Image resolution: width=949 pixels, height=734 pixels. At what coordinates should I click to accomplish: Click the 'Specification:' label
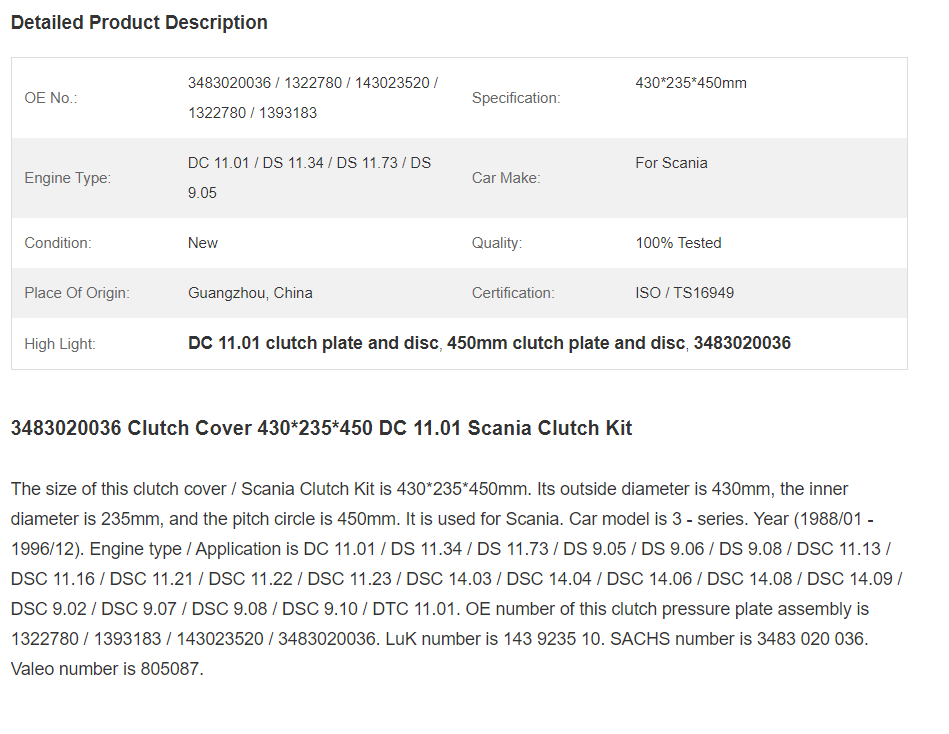[516, 98]
